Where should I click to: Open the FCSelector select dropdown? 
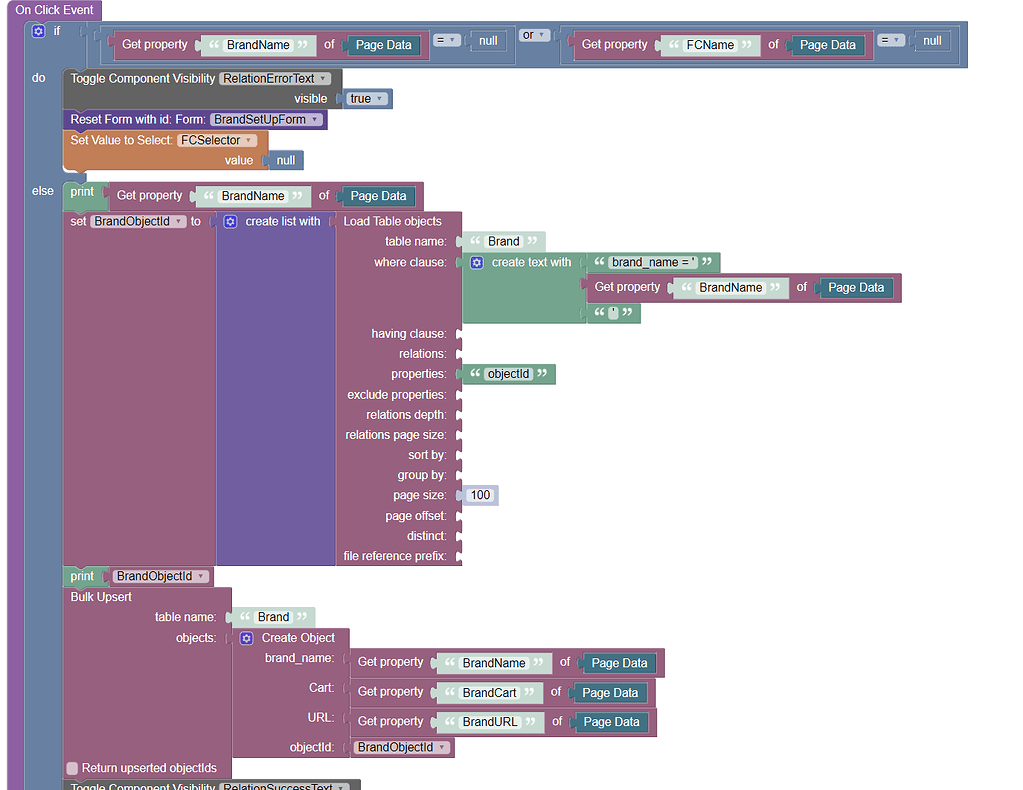(x=216, y=140)
